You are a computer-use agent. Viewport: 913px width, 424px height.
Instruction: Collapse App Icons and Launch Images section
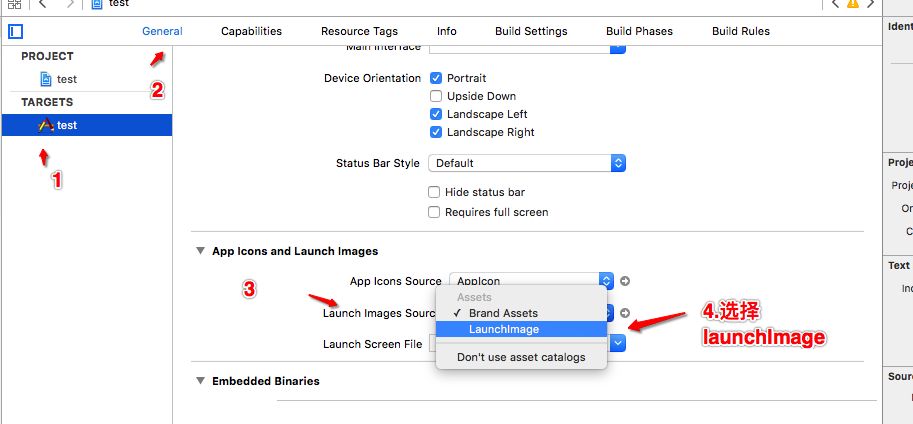click(x=200, y=251)
